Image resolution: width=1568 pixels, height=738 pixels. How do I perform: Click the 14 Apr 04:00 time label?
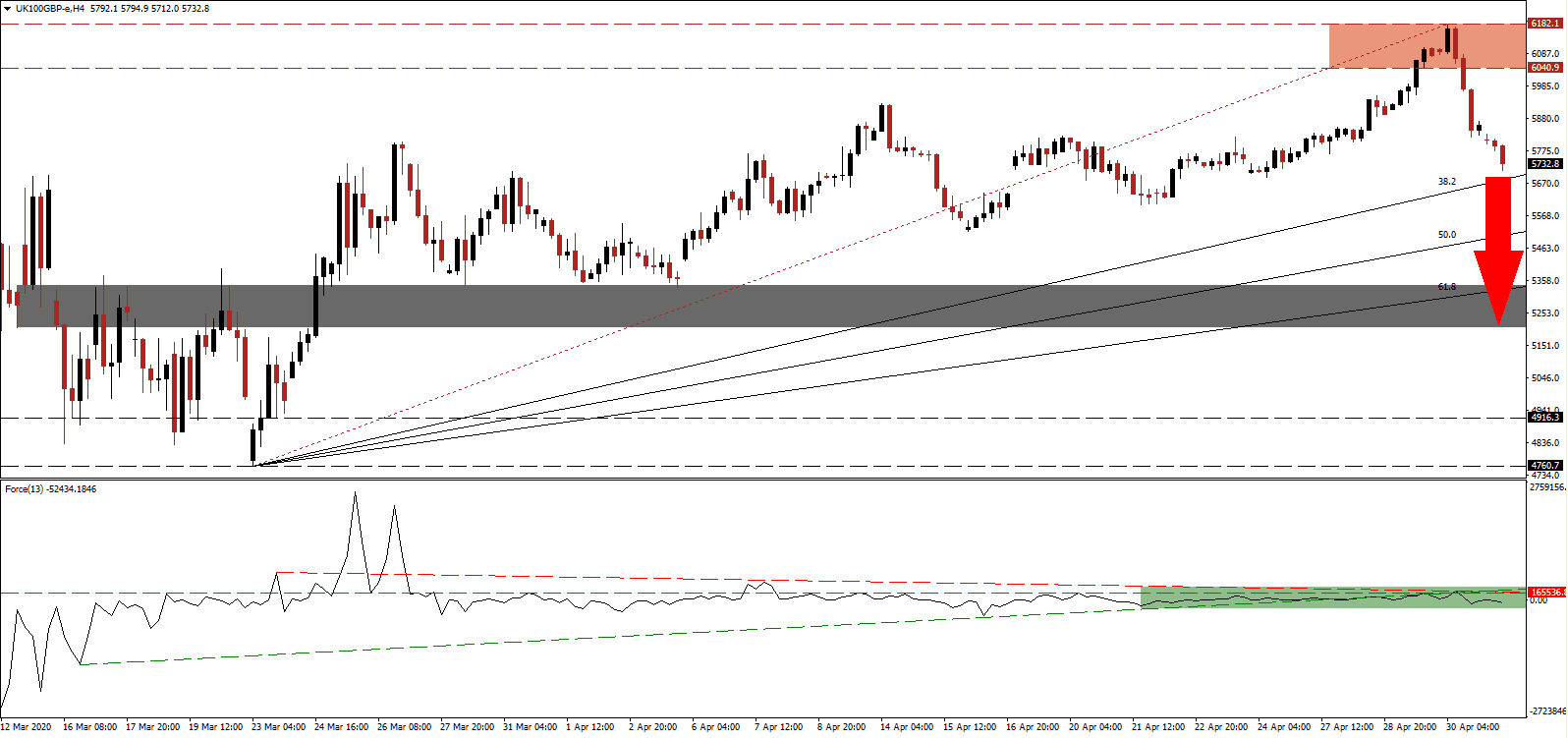[x=907, y=727]
